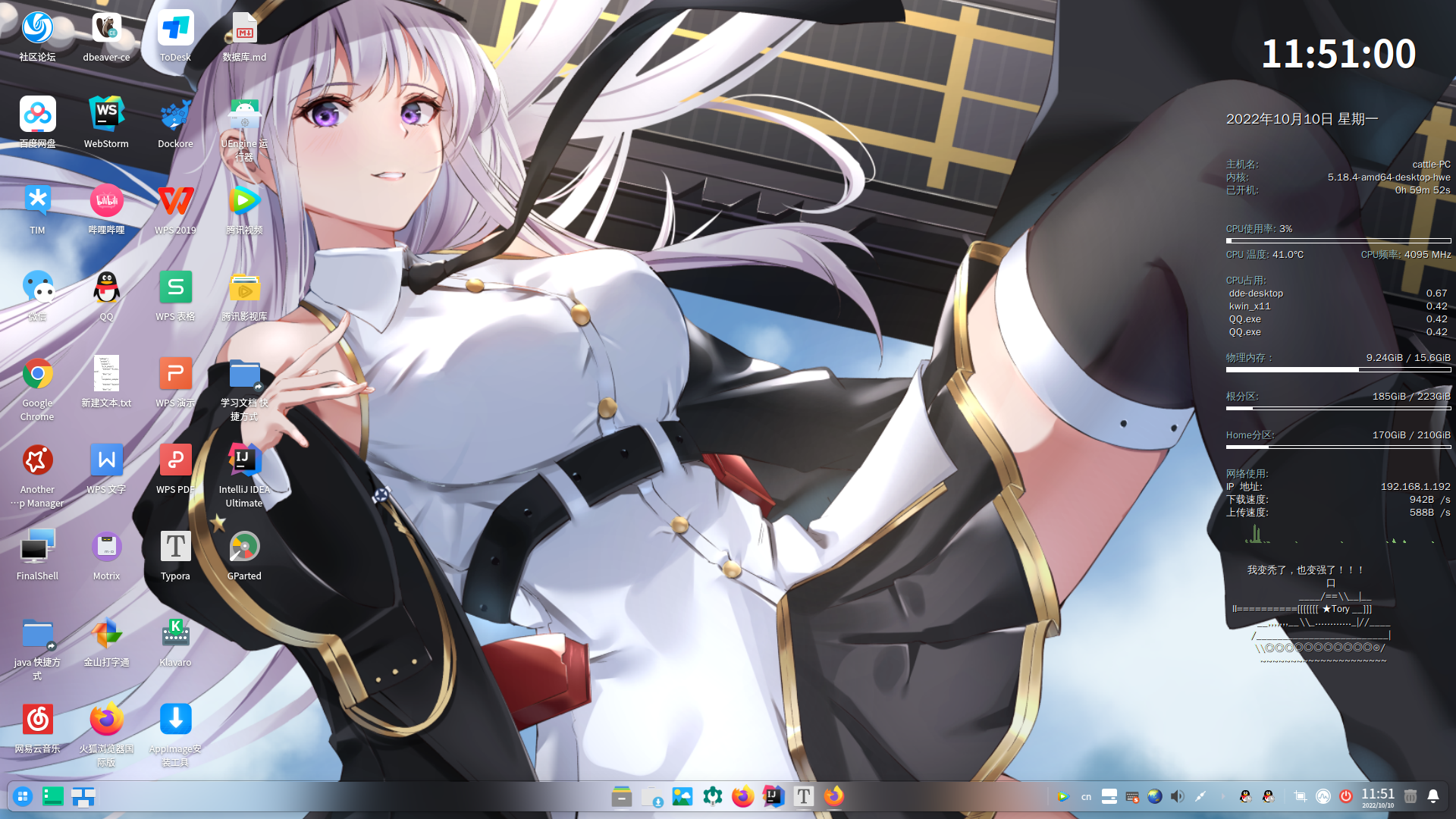Open the calendar by clicking the tray clock
Screen dimensions: 1456x819
pos(1378,796)
